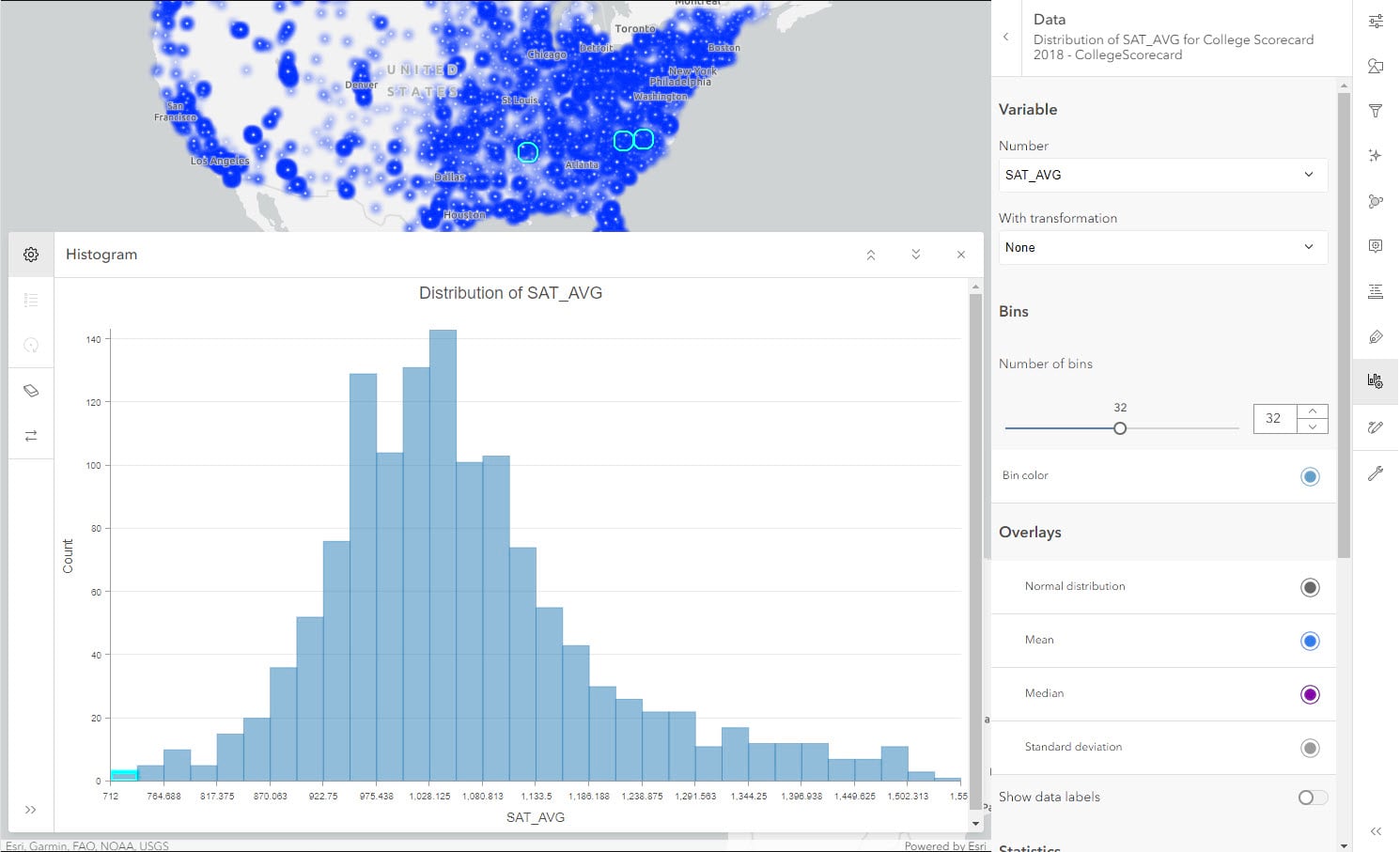The height and width of the screenshot is (852, 1400).
Task: Open the Bin color swatch
Action: [1310, 476]
